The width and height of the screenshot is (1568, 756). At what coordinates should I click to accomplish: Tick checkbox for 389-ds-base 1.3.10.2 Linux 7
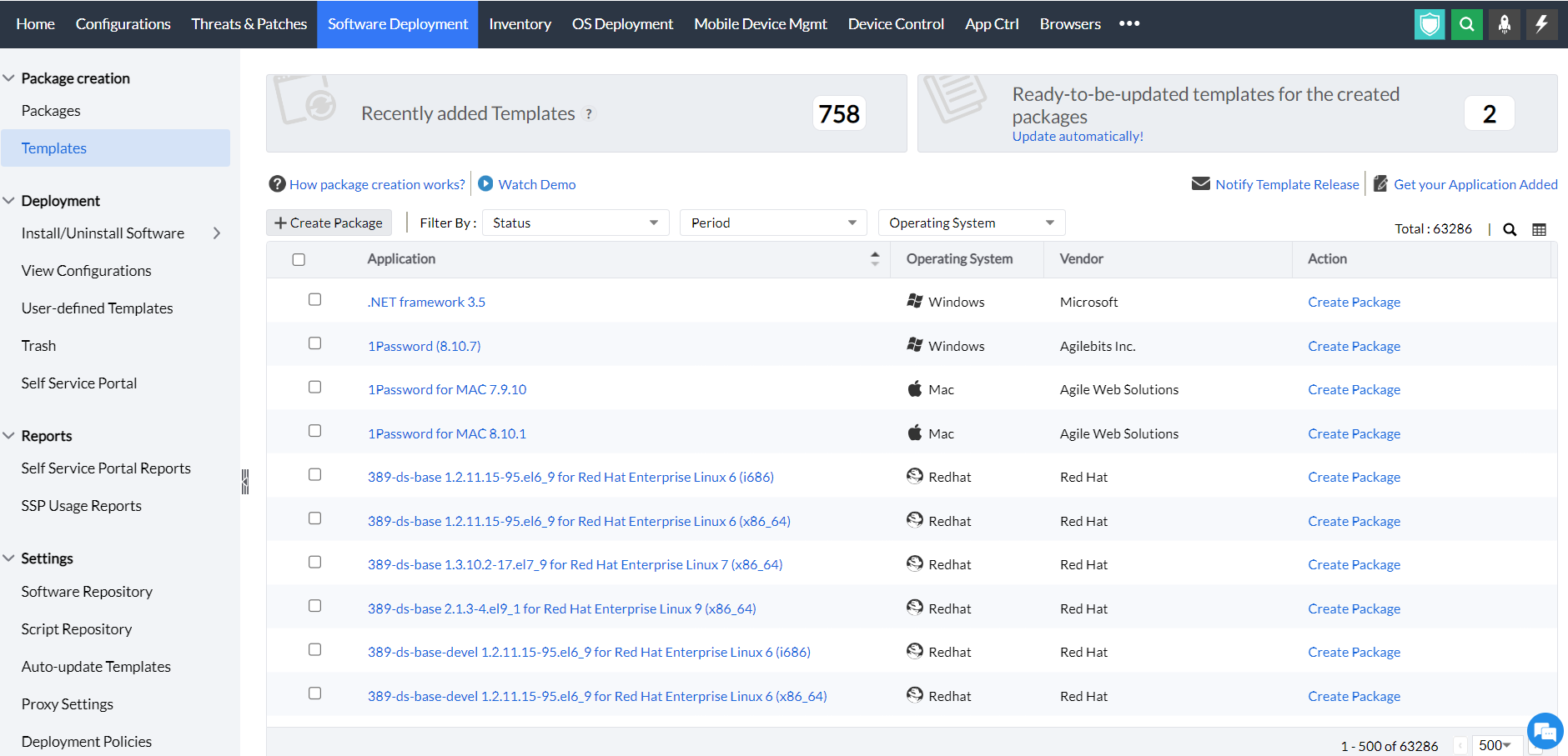pyautogui.click(x=314, y=562)
